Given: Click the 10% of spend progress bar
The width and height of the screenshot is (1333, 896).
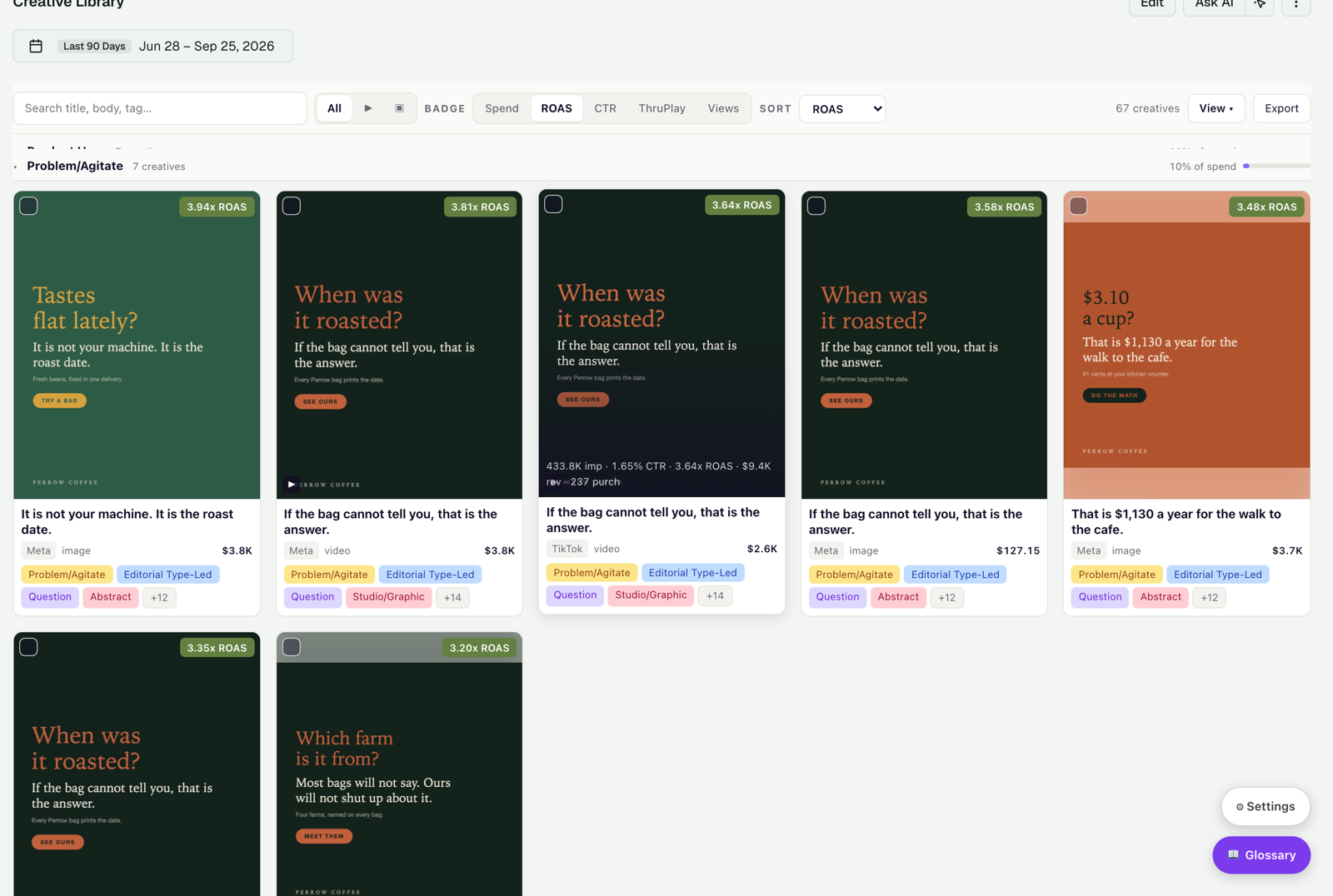Looking at the screenshot, I should point(1276,166).
